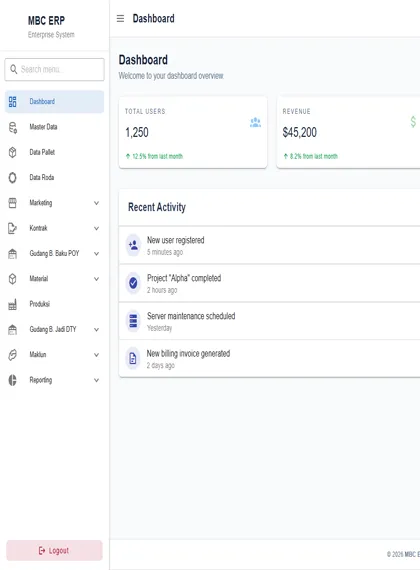Select Data Roda in the sidebar
420x570 pixels.
click(55, 177)
